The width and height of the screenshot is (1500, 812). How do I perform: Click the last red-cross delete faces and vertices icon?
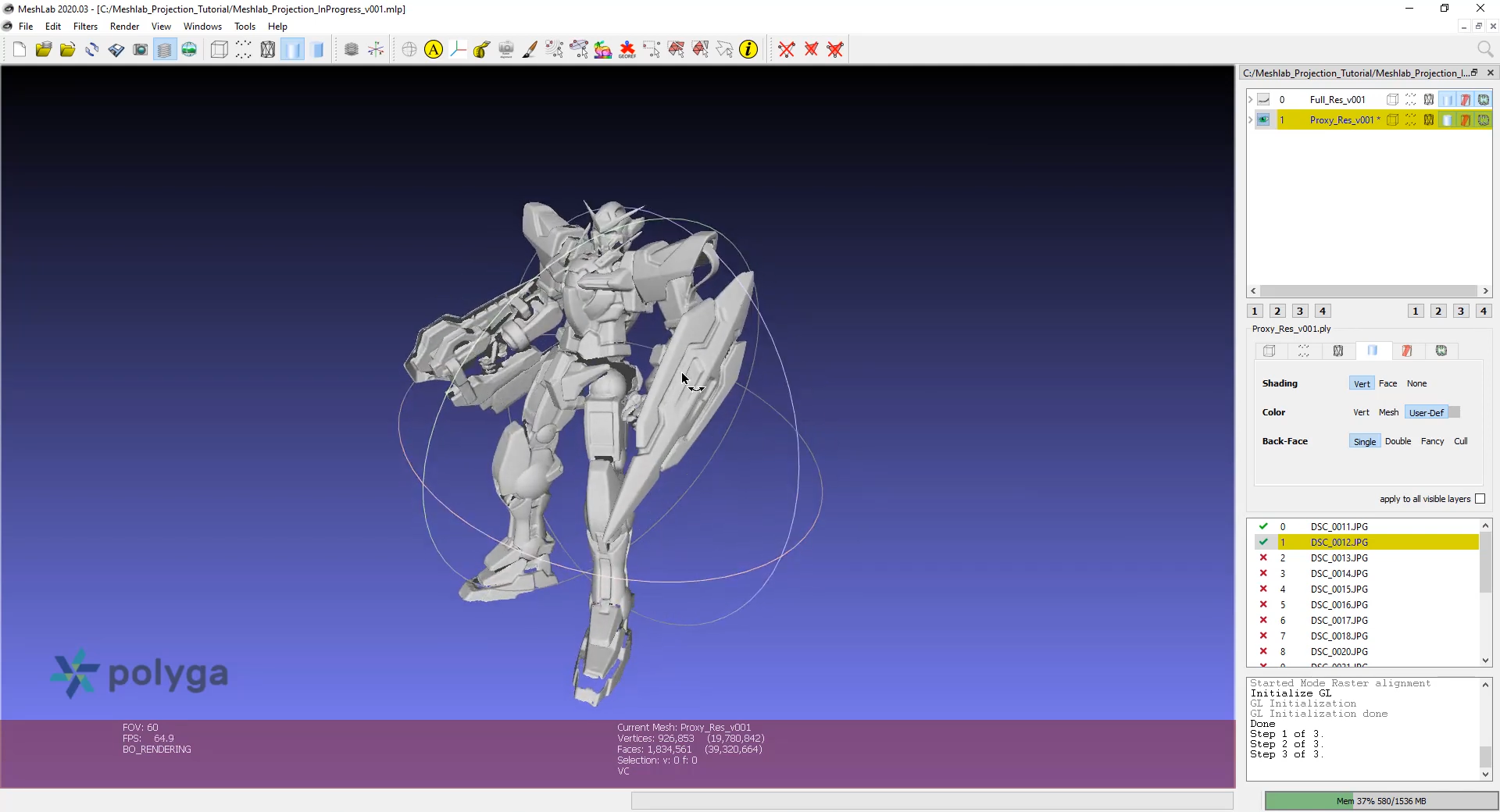835,50
